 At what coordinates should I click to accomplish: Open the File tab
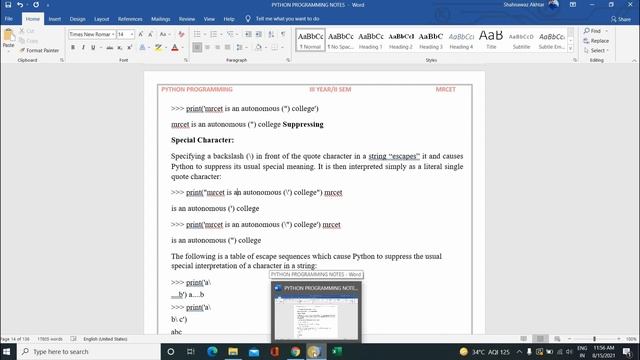click(x=9, y=19)
